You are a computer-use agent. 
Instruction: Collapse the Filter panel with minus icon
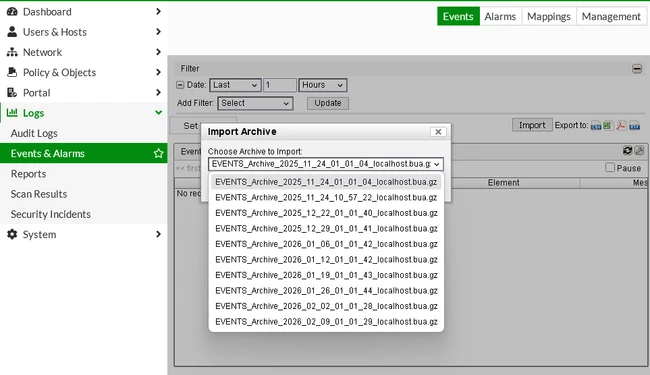(637, 69)
